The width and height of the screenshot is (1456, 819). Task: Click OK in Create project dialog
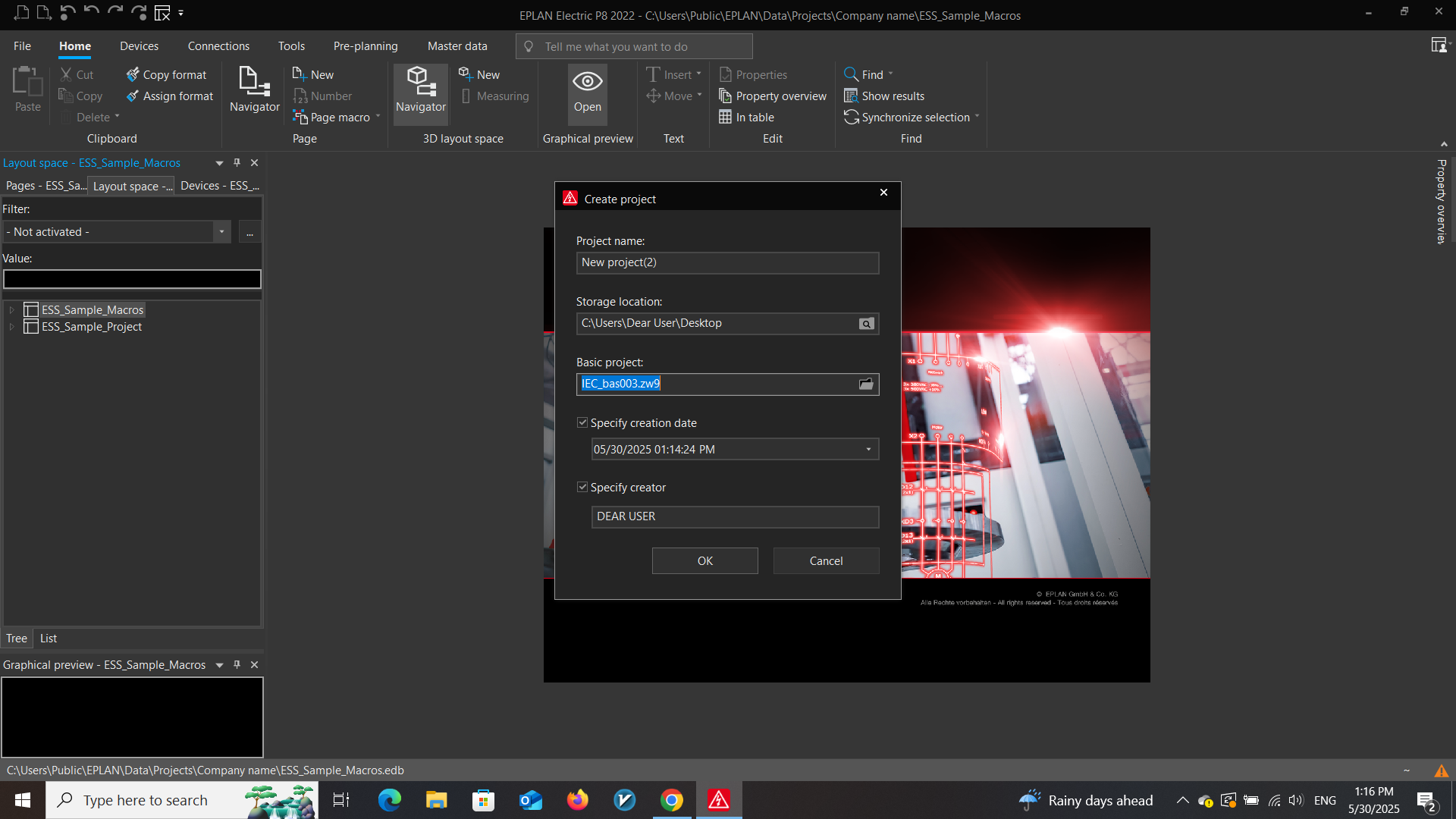click(x=704, y=561)
